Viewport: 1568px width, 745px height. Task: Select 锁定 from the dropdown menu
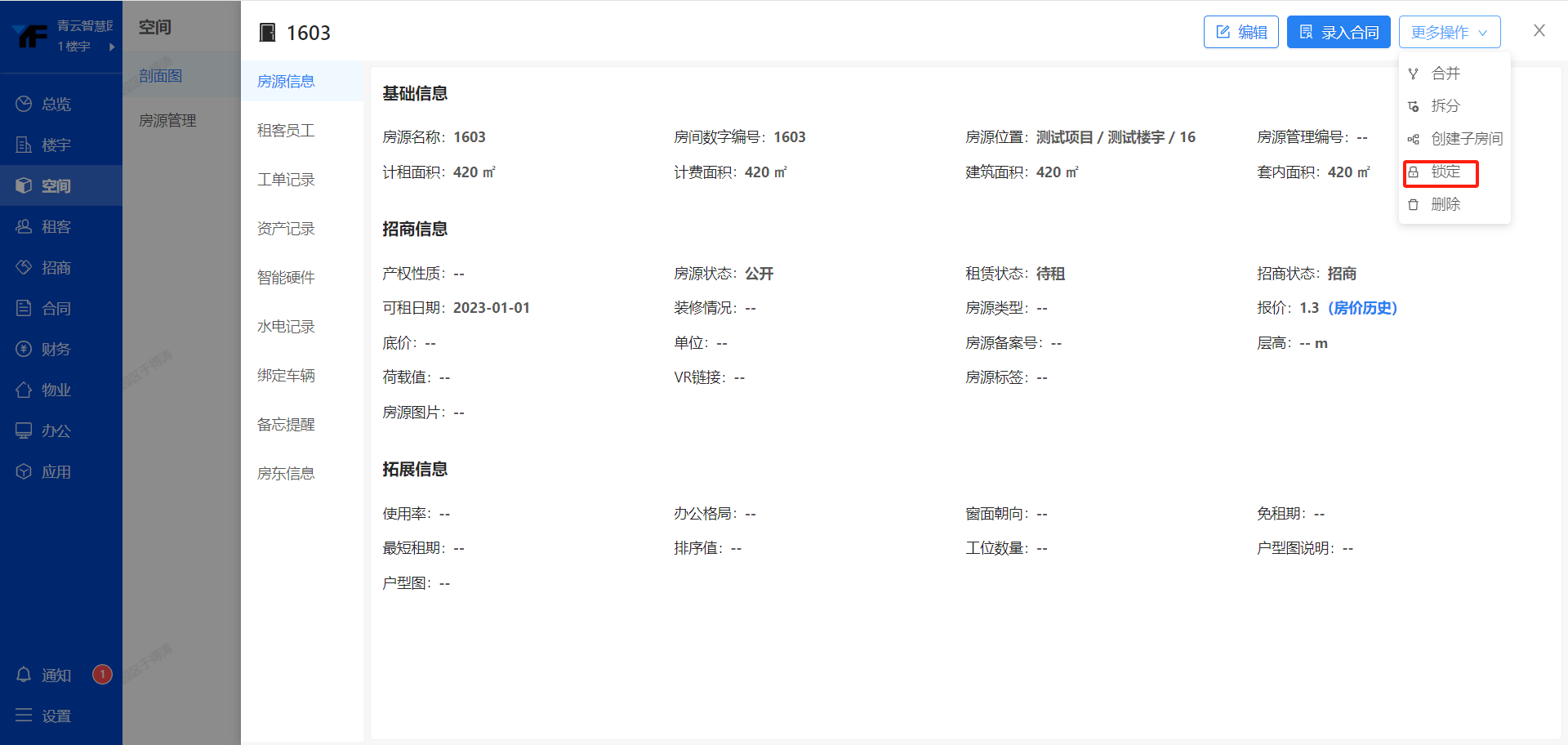(x=1445, y=172)
